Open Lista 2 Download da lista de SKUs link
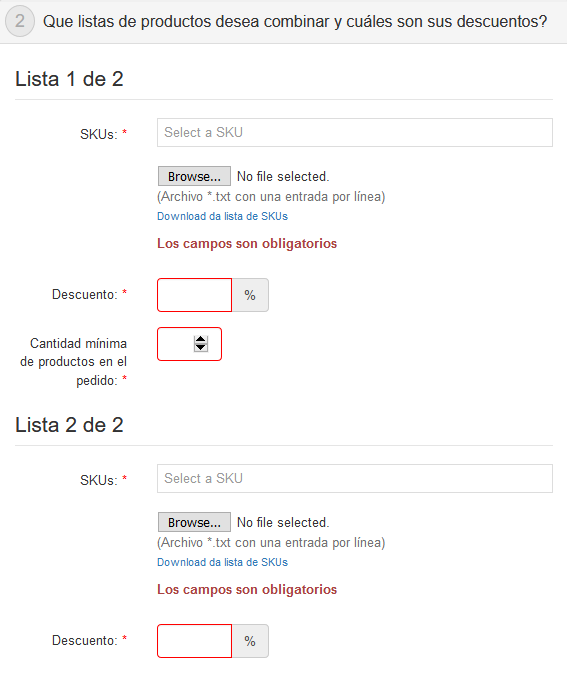This screenshot has width=567, height=683. [222, 562]
